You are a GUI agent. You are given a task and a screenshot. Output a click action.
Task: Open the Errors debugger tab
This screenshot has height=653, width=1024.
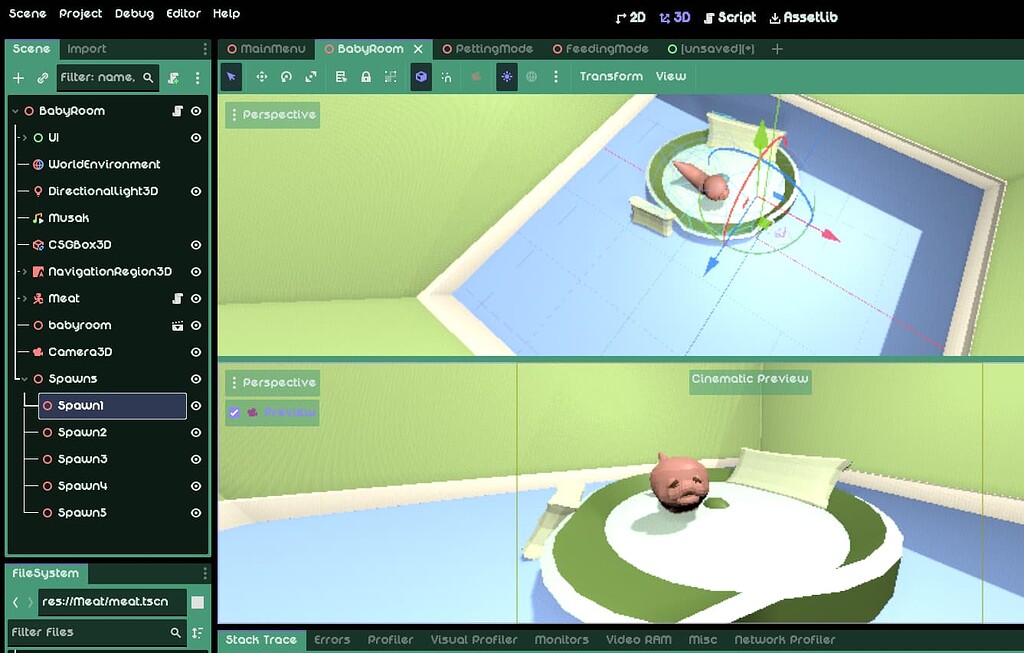(x=332, y=640)
